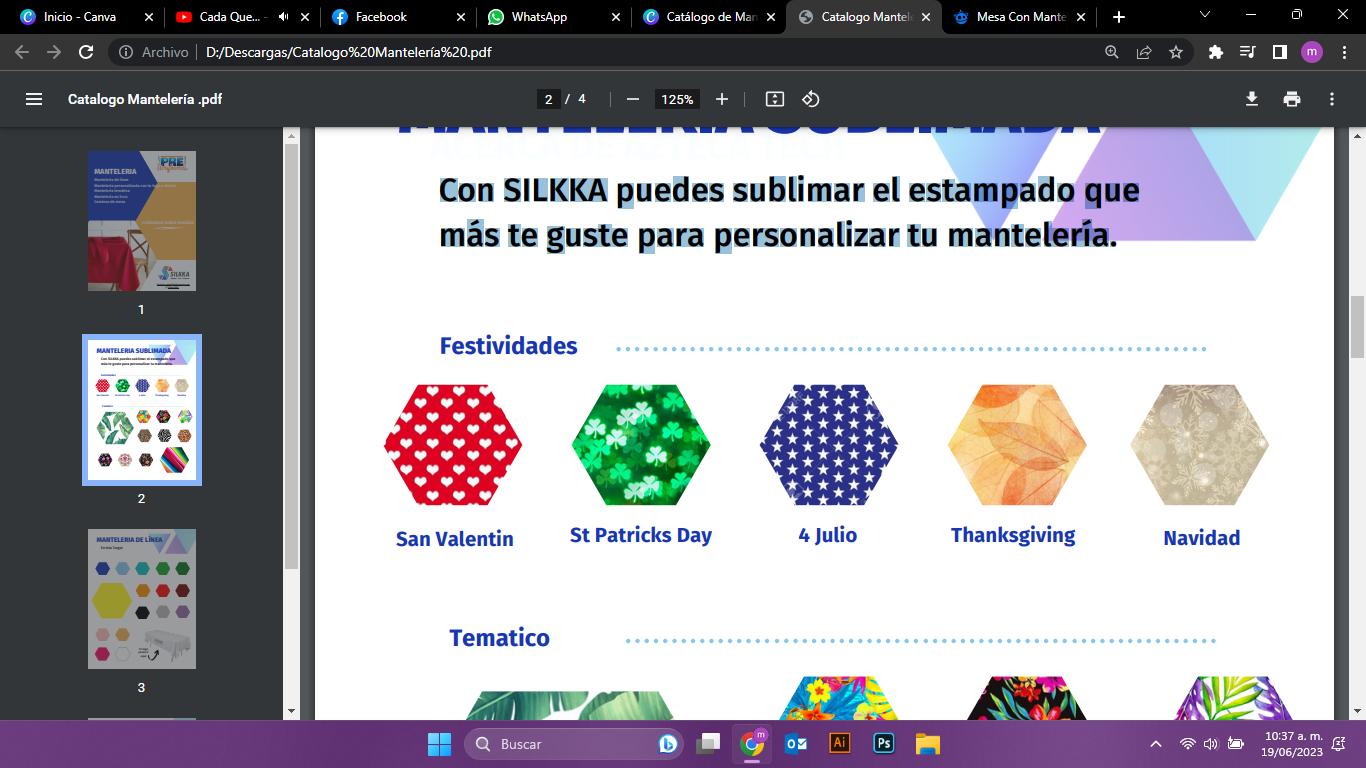Switch to the Facebook tab
Image resolution: width=1366 pixels, height=768 pixels.
pyautogui.click(x=398, y=17)
